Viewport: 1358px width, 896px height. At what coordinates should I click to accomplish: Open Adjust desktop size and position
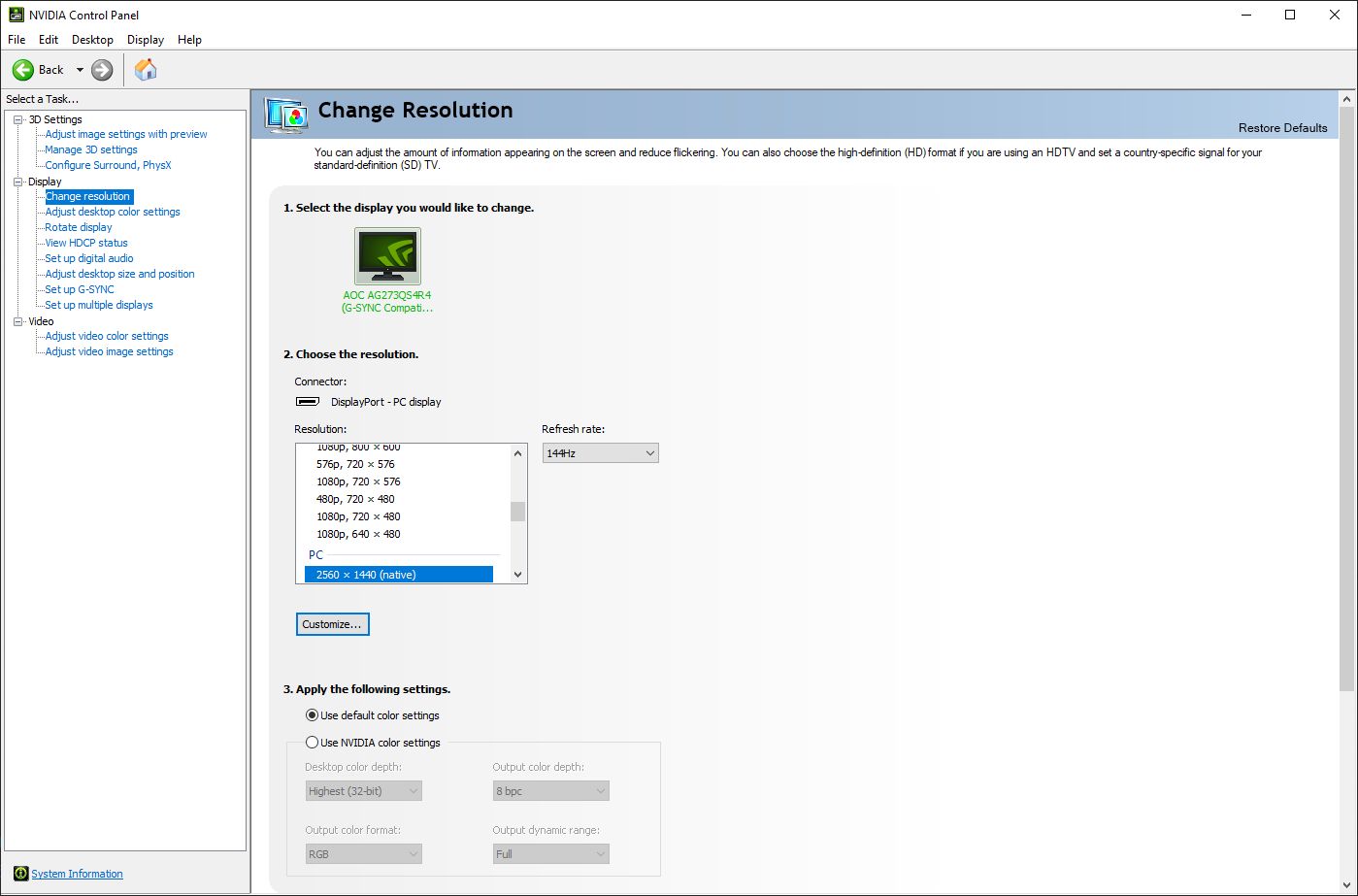point(119,274)
